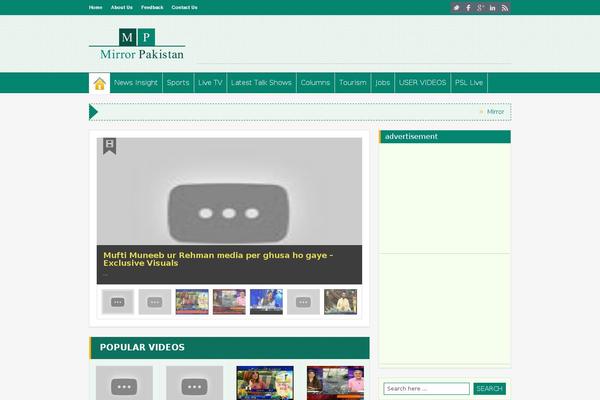Open first popular video thumbnail
The image size is (600, 400).
tap(124, 383)
